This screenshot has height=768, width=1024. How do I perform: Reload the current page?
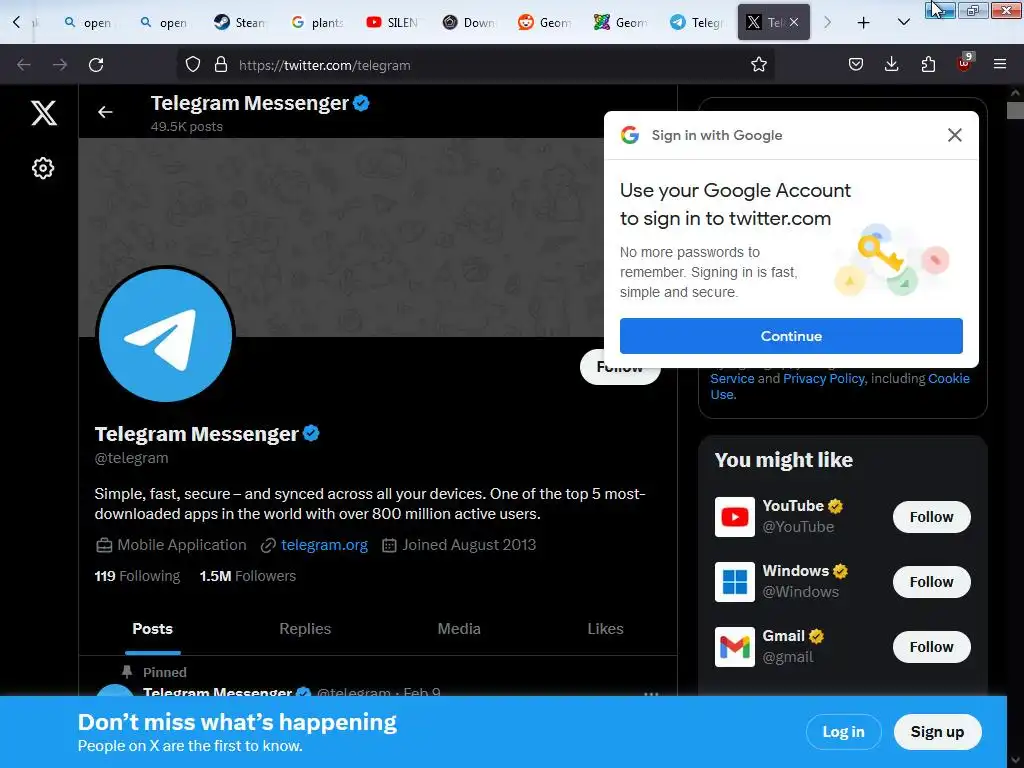(96, 65)
